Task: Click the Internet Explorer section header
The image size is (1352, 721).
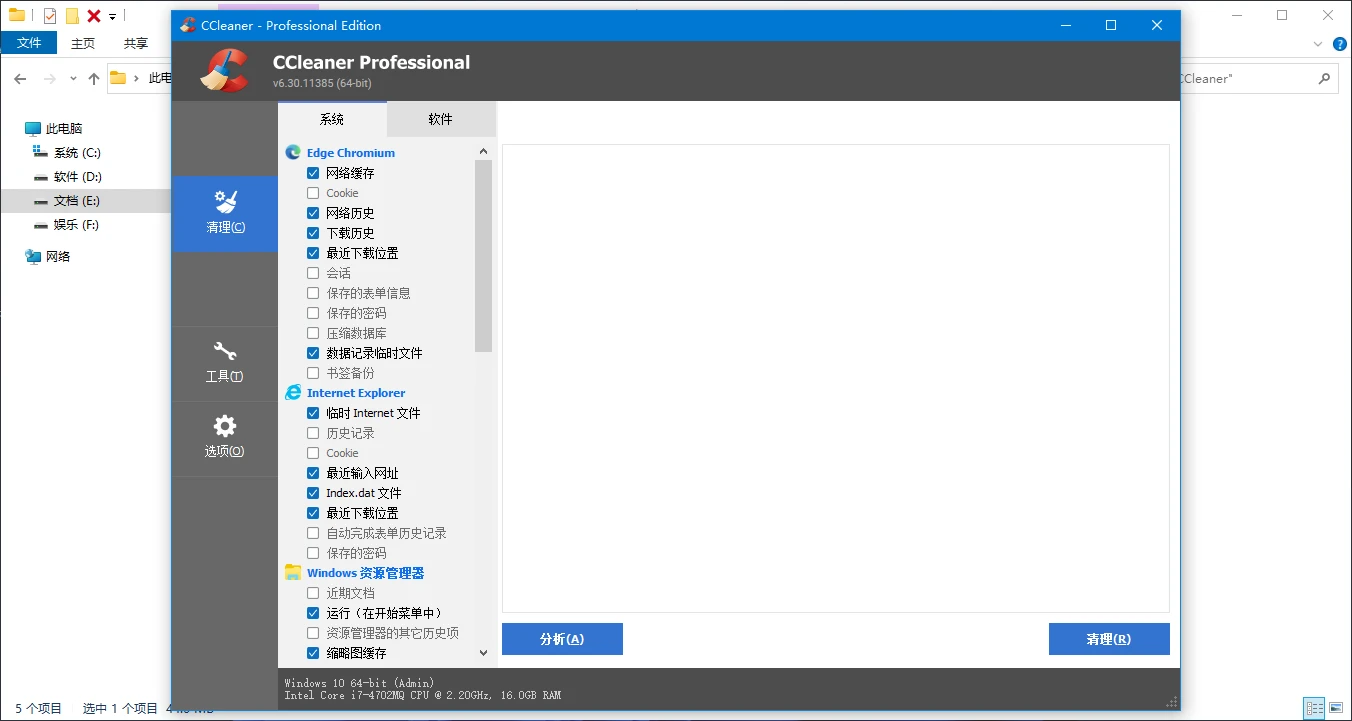Action: coord(356,393)
